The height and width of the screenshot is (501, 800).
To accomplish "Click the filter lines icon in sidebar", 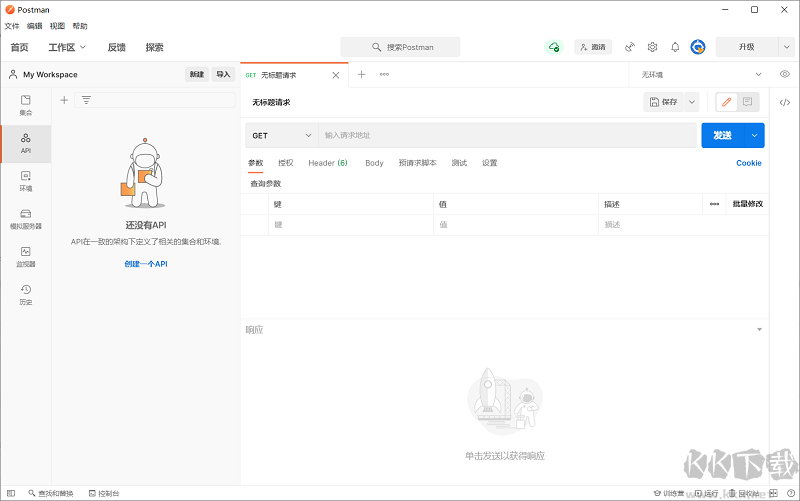I will (86, 100).
